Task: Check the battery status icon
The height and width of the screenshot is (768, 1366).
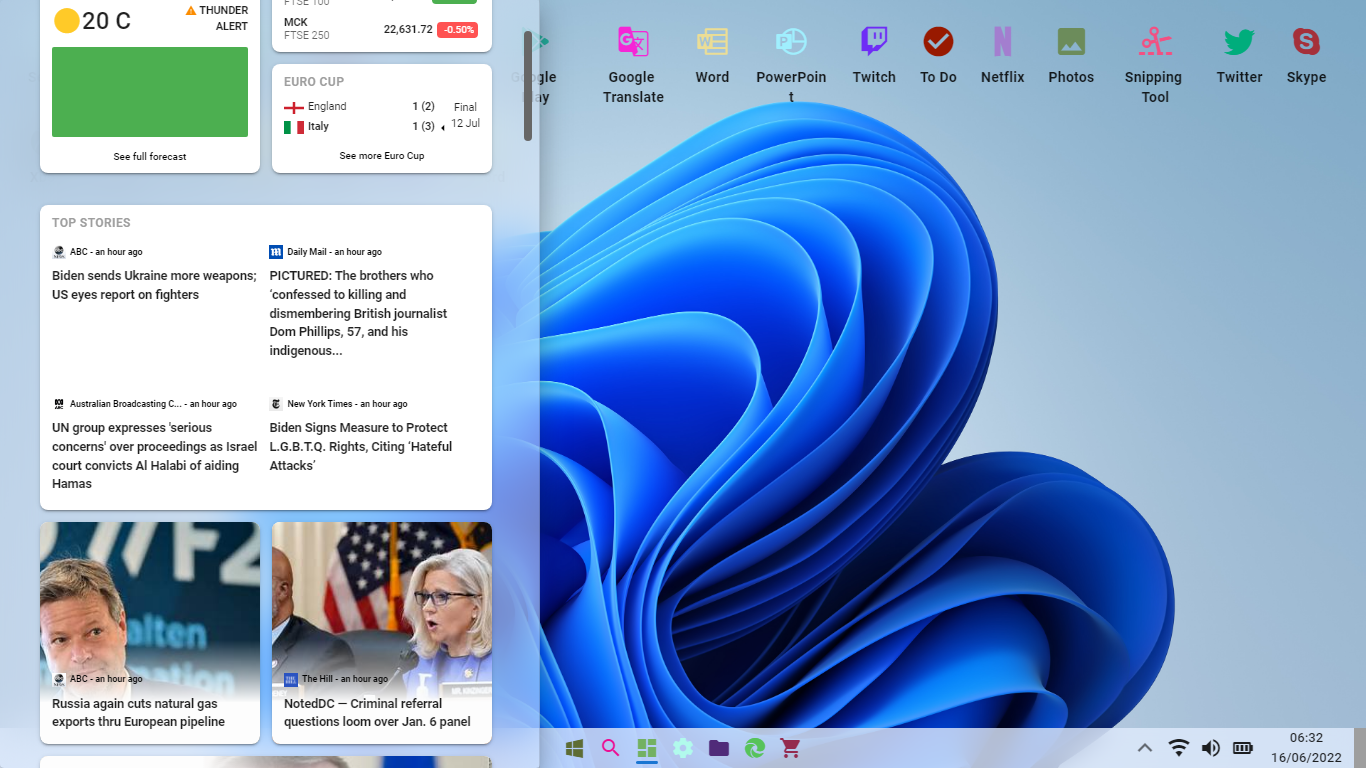Action: tap(1243, 748)
